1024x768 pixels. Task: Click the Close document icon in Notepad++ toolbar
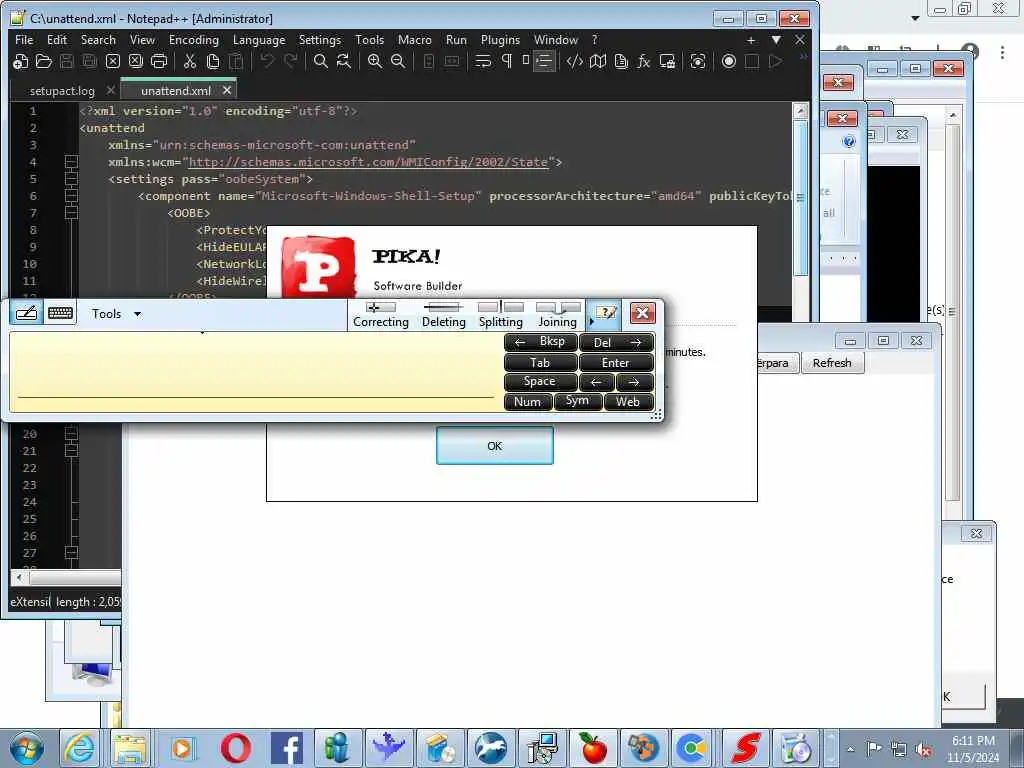pos(113,61)
